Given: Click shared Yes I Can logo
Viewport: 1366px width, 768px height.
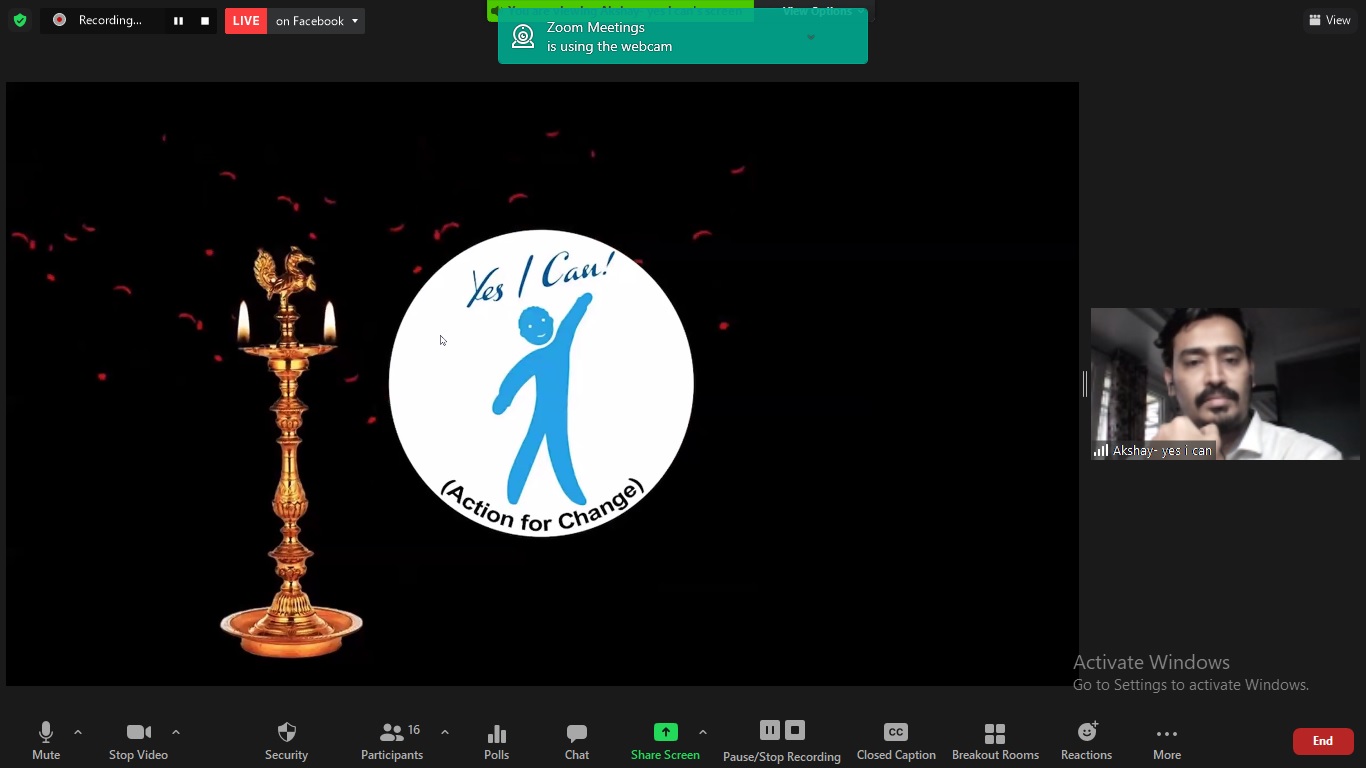Looking at the screenshot, I should tap(541, 383).
